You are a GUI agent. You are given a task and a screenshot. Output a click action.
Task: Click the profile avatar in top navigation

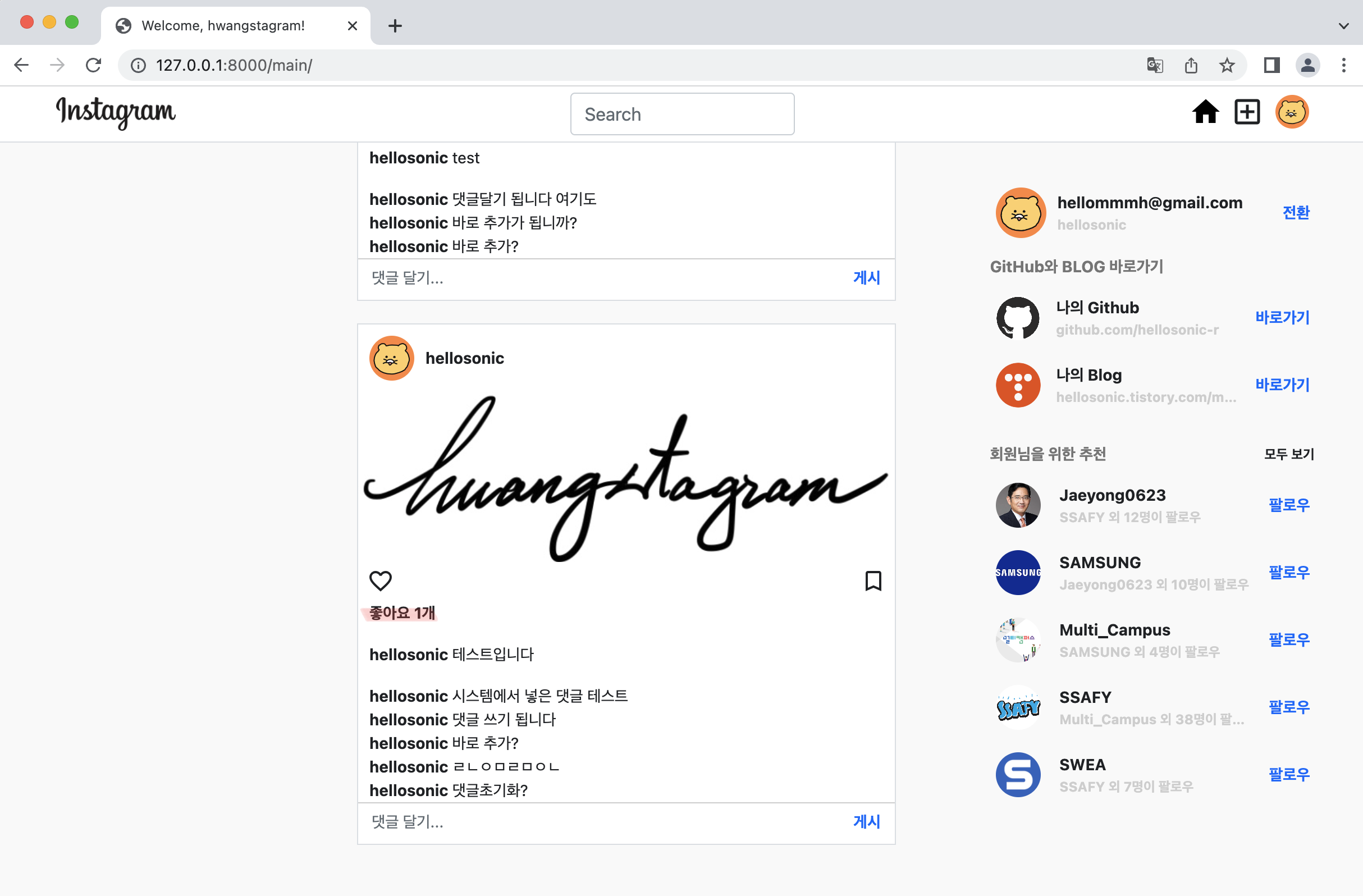point(1291,112)
